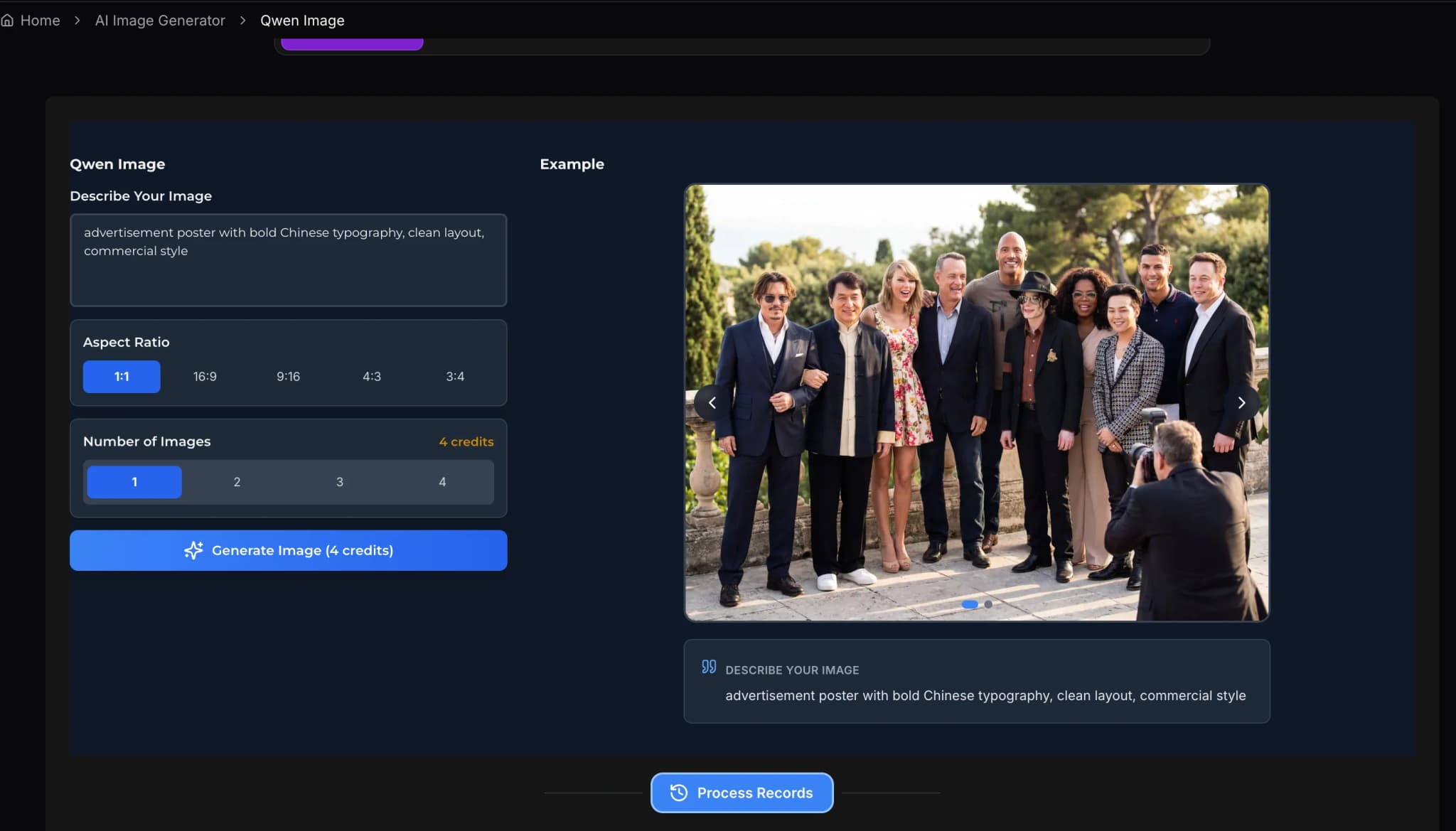Click the first carousel indicator dot
Image resolution: width=1456 pixels, height=831 pixels.
pyautogui.click(x=970, y=604)
